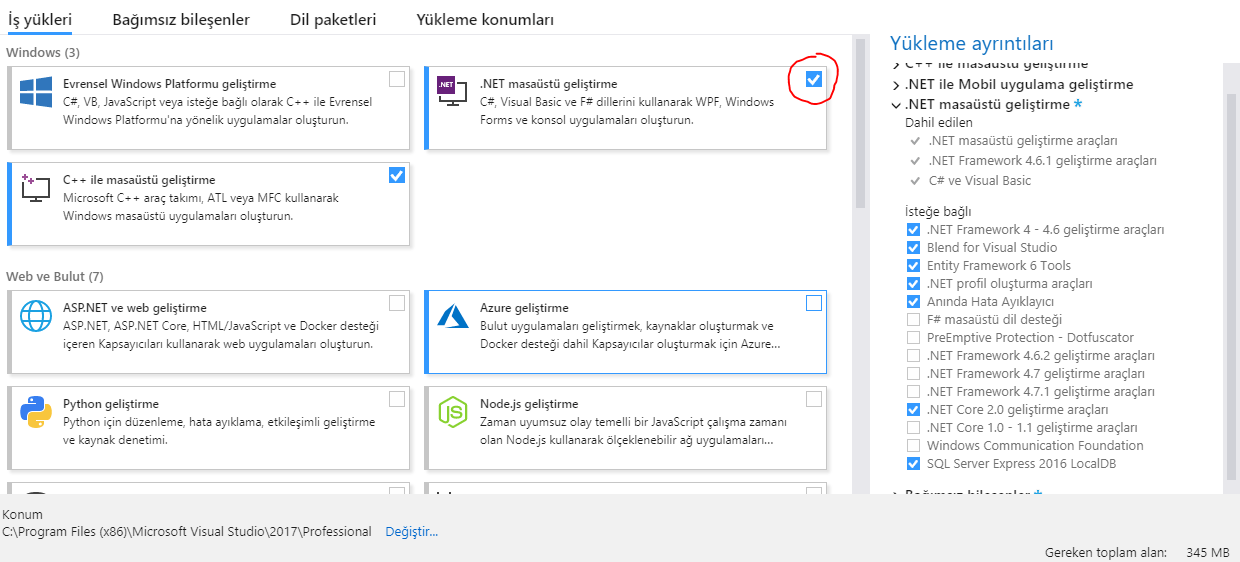Check the Windows Communication Foundation option
Image resolution: width=1240 pixels, height=562 pixels.
click(x=913, y=446)
